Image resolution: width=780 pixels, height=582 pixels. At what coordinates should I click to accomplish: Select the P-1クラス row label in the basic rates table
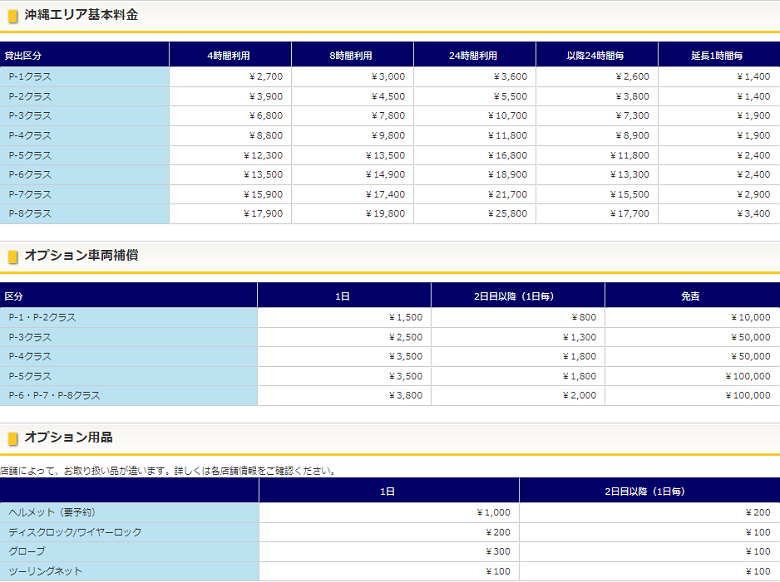tap(30, 77)
